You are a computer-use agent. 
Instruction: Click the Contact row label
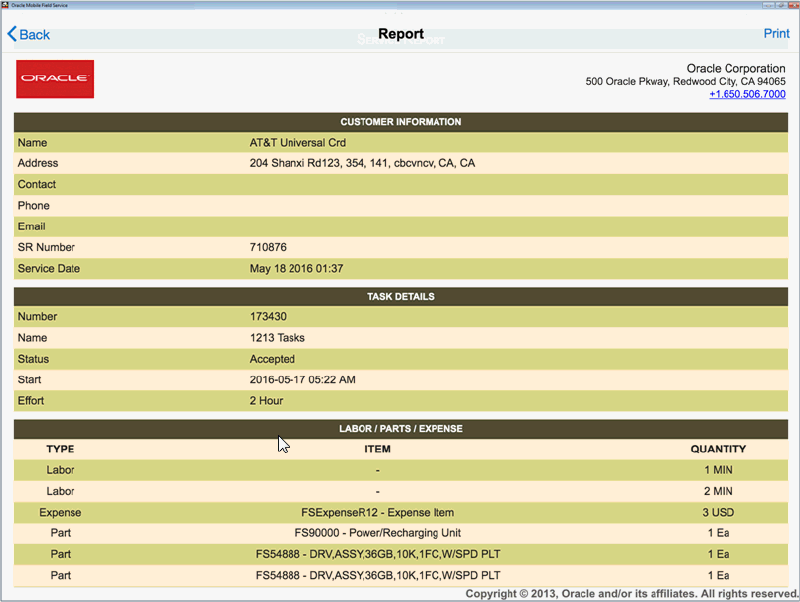pos(37,184)
